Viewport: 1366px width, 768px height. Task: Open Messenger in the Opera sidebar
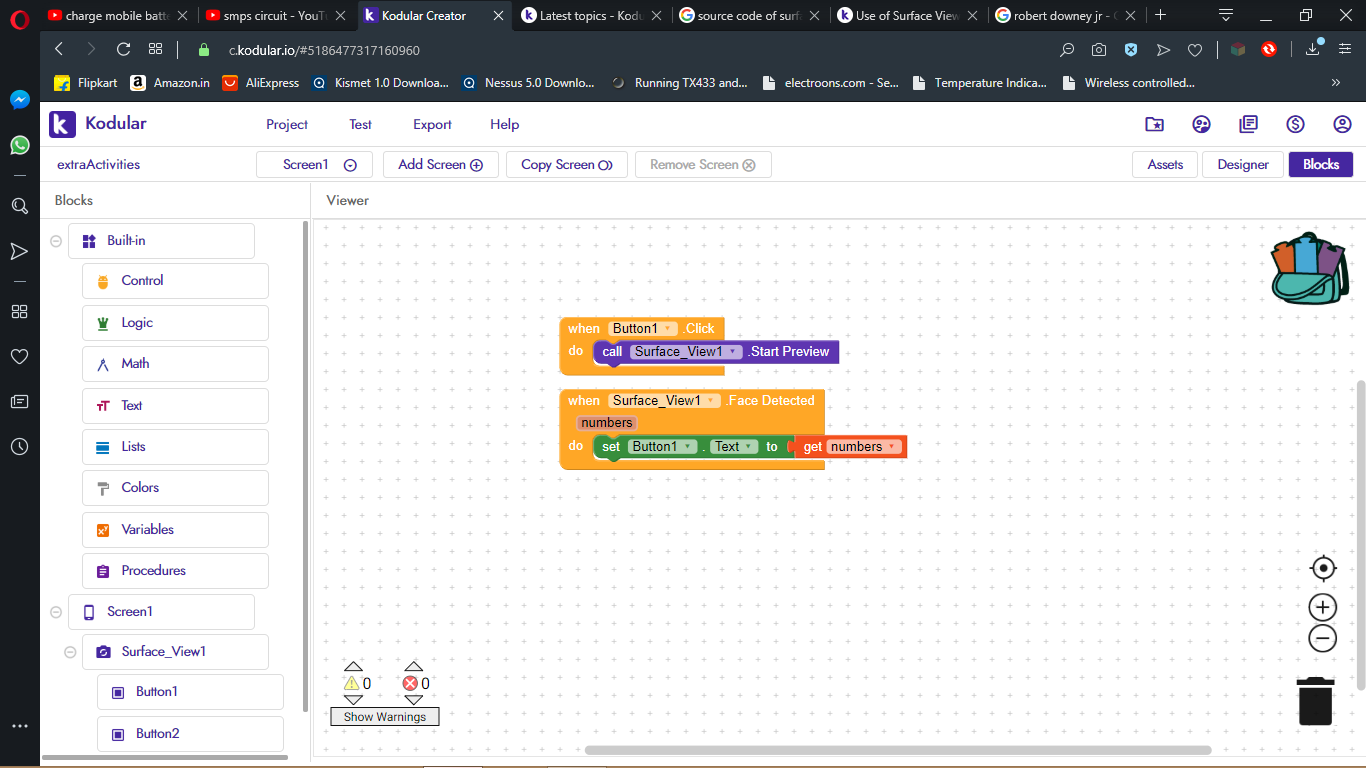pos(20,100)
